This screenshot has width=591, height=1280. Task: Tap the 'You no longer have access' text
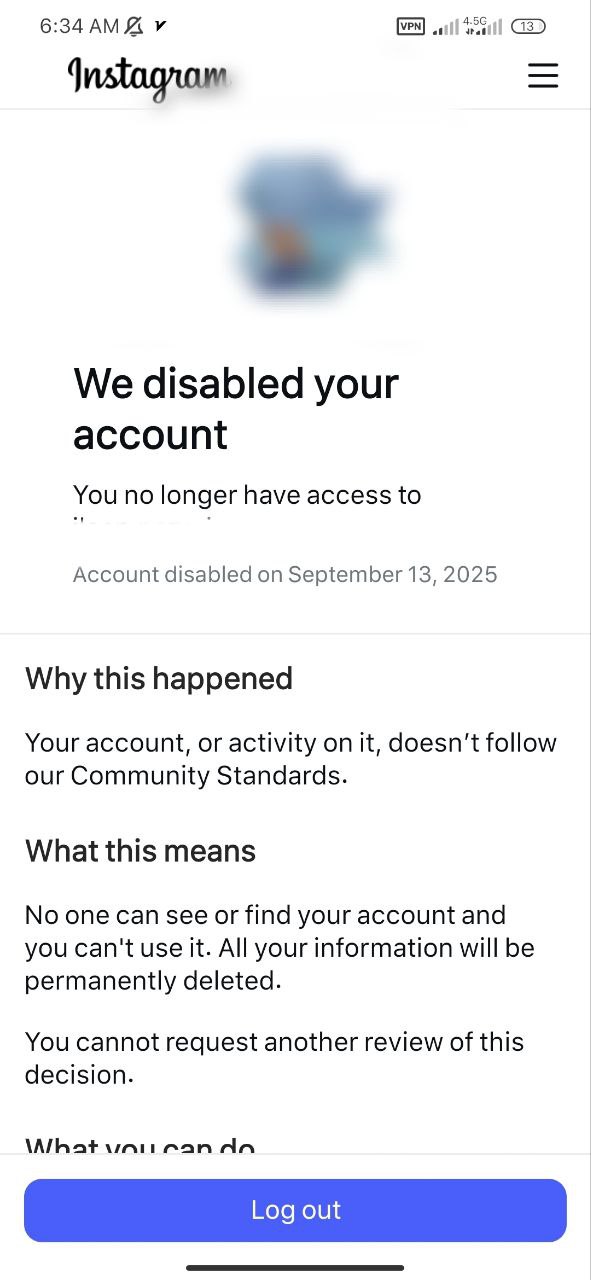[247, 494]
